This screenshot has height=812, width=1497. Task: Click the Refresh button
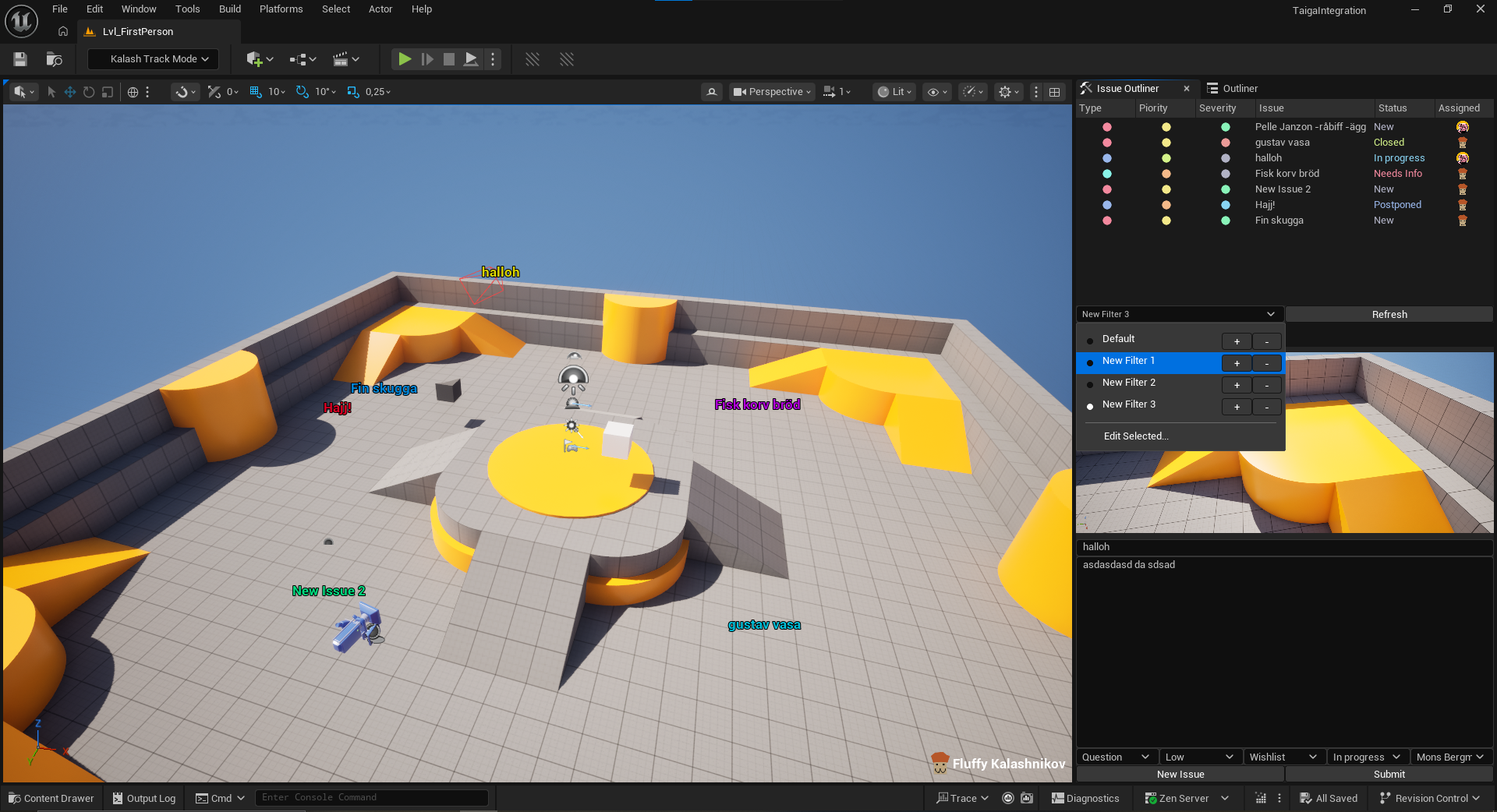1389,314
